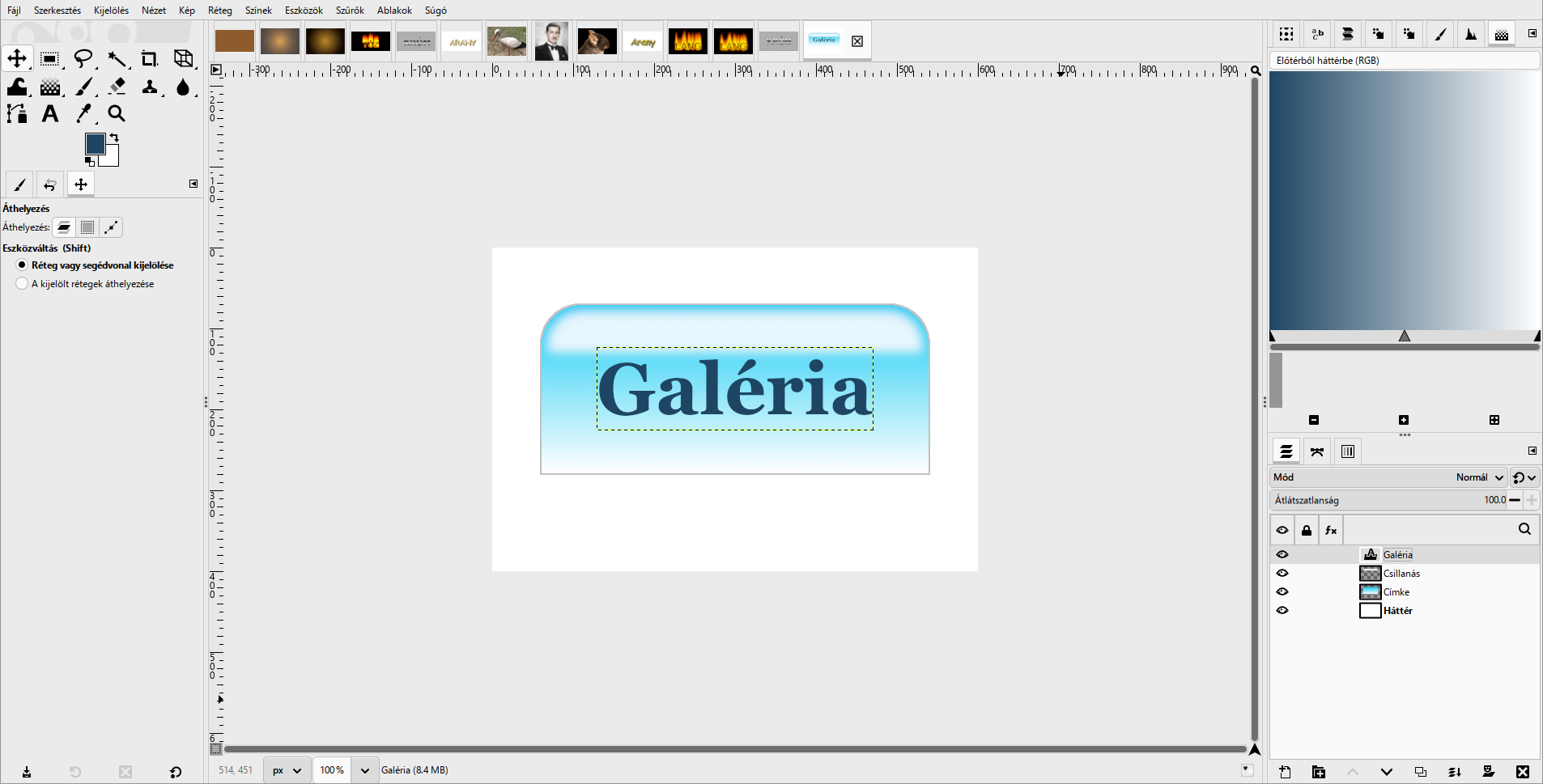Select the Paths tool
This screenshot has height=784, width=1543.
[x=17, y=114]
